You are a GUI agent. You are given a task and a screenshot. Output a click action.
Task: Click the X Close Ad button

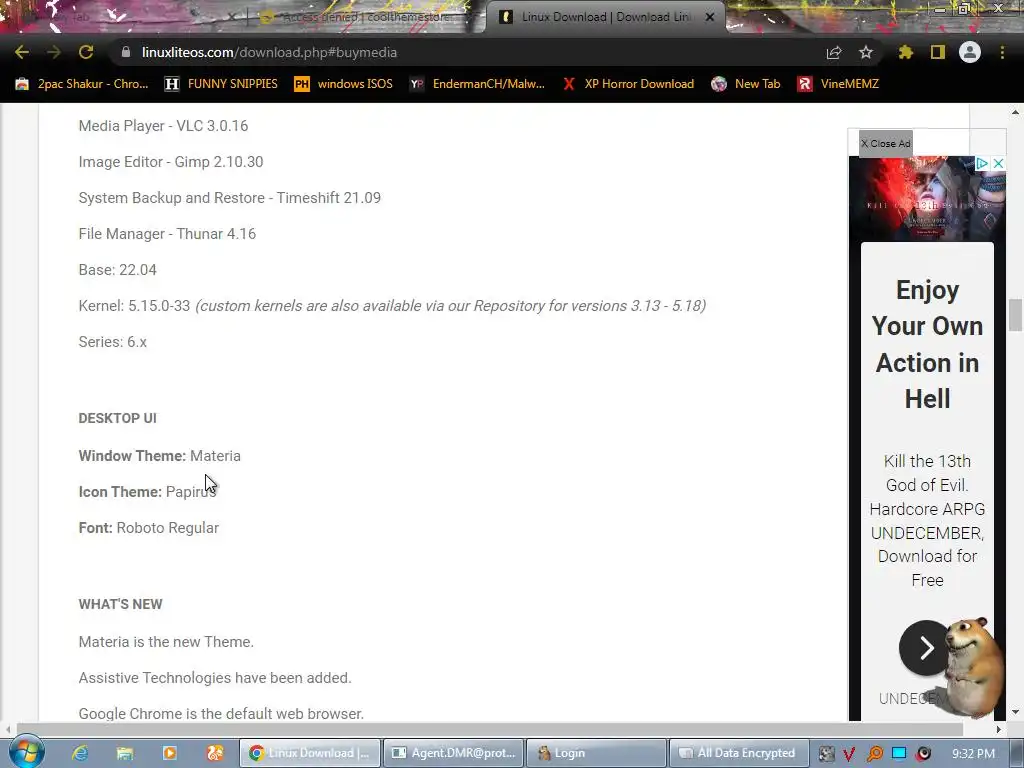[886, 143]
